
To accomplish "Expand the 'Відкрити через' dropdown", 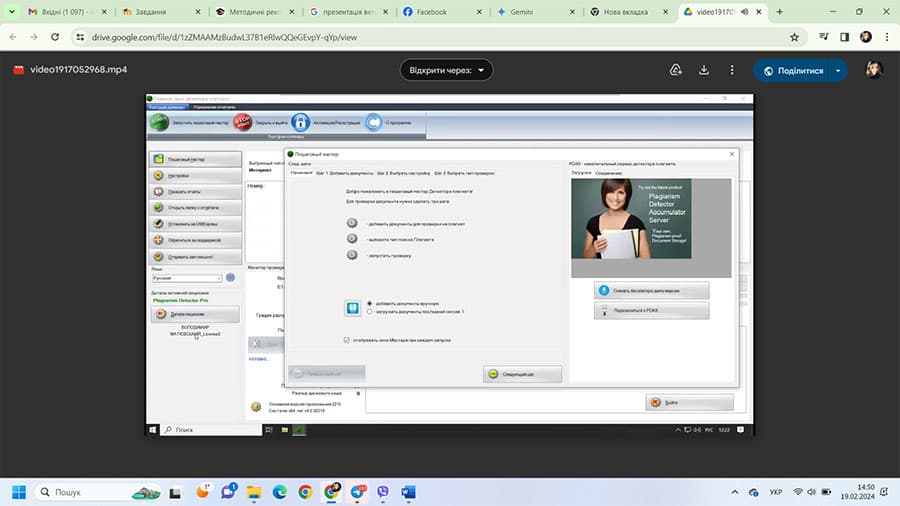I will click(446, 70).
